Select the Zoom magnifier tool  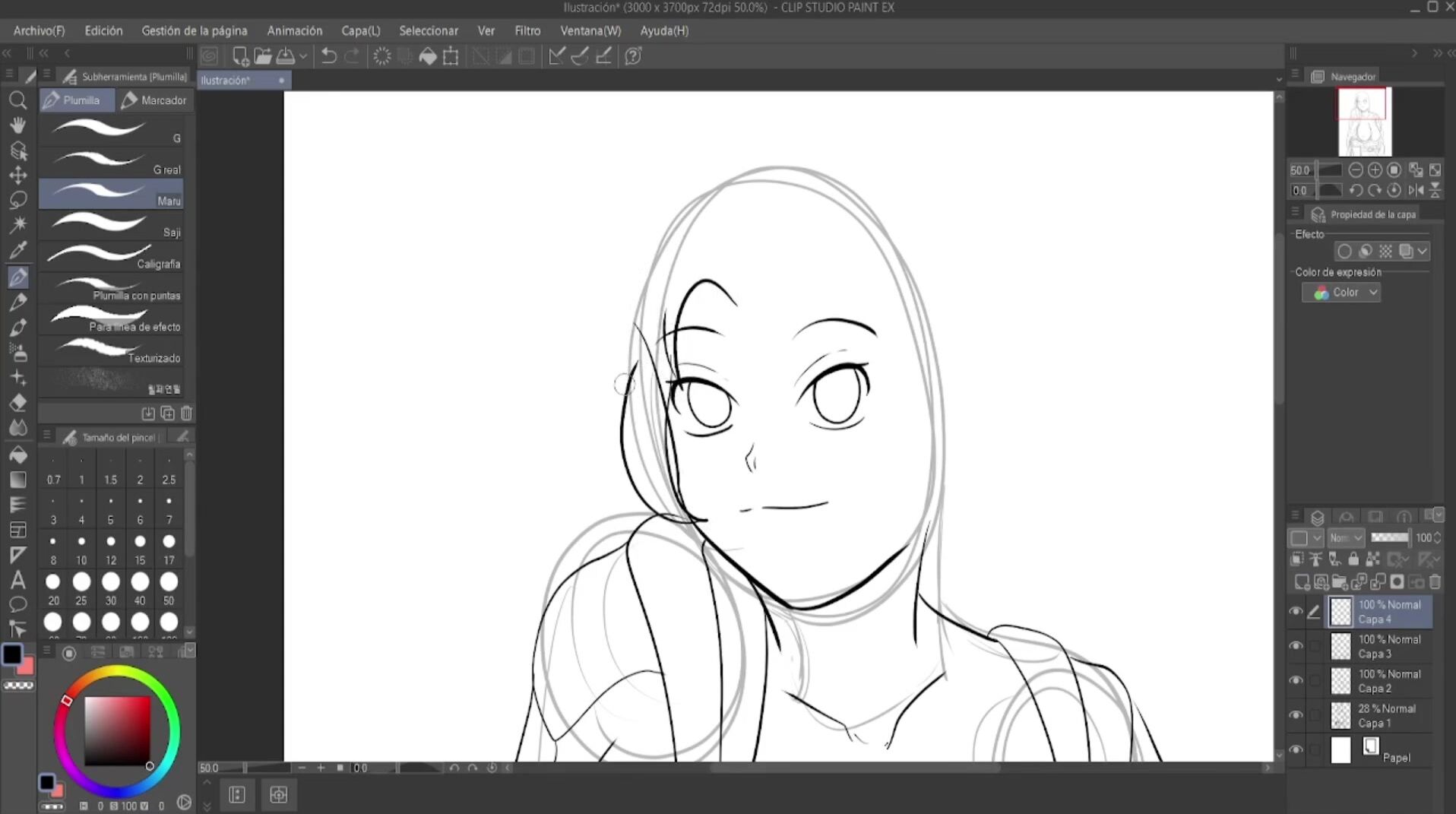point(17,100)
